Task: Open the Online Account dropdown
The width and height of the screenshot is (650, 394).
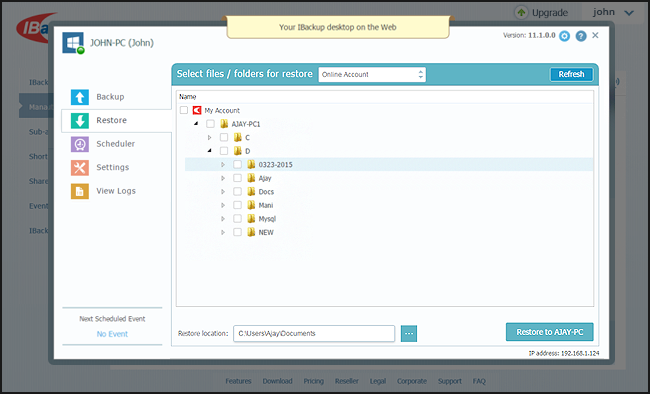Action: 372,75
